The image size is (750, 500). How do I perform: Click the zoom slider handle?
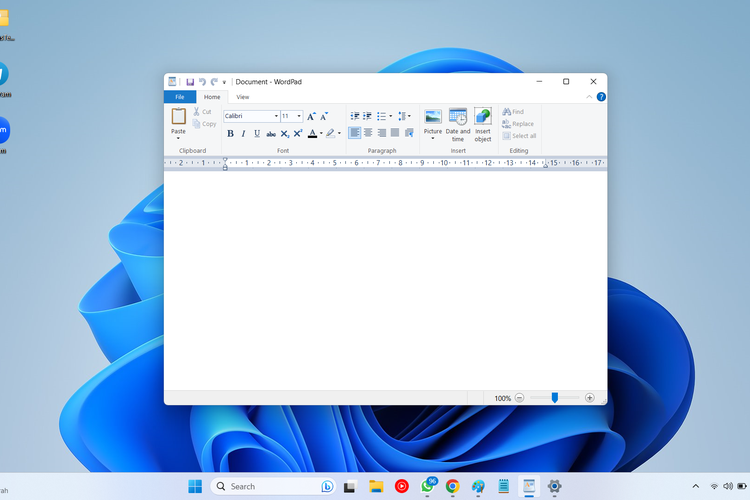(x=555, y=398)
